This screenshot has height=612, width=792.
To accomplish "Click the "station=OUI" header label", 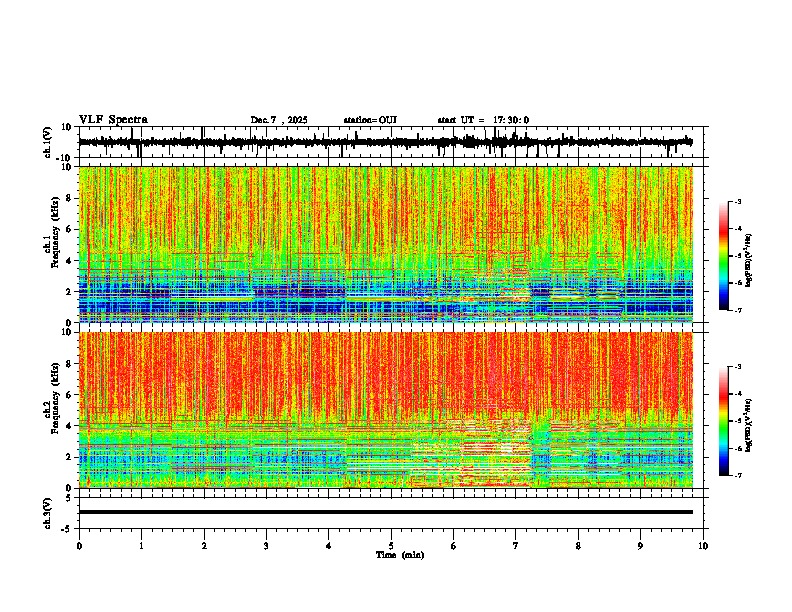I will (x=370, y=120).
